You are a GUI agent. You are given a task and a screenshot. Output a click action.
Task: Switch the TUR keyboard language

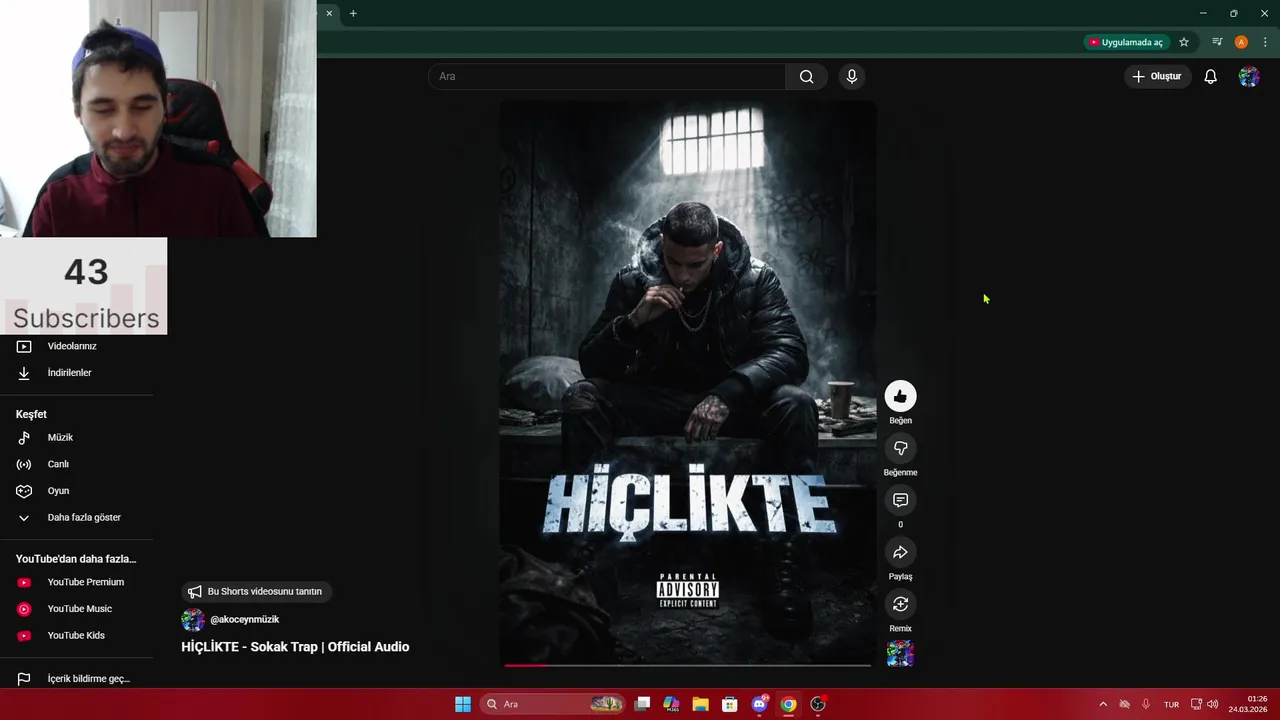1171,704
